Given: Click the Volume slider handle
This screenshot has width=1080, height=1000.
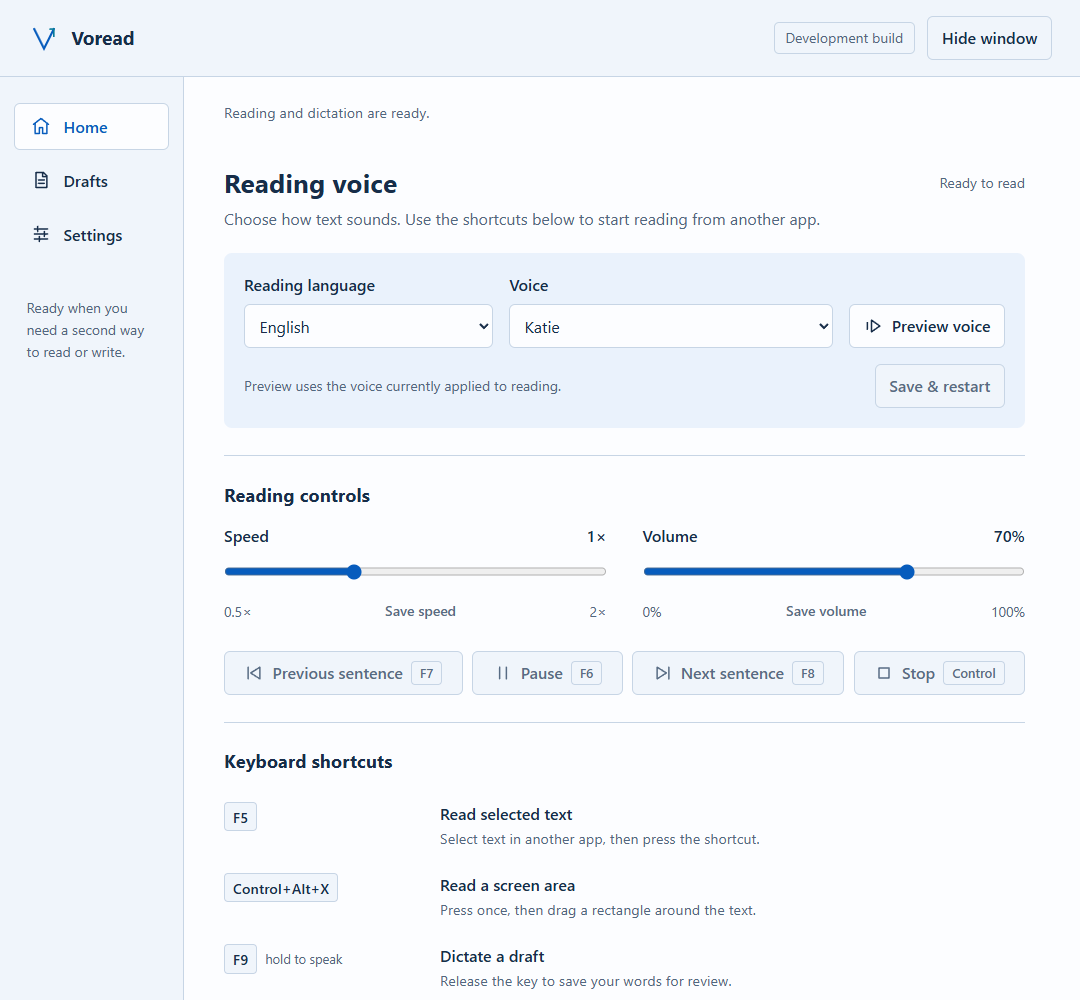Looking at the screenshot, I should [907, 572].
